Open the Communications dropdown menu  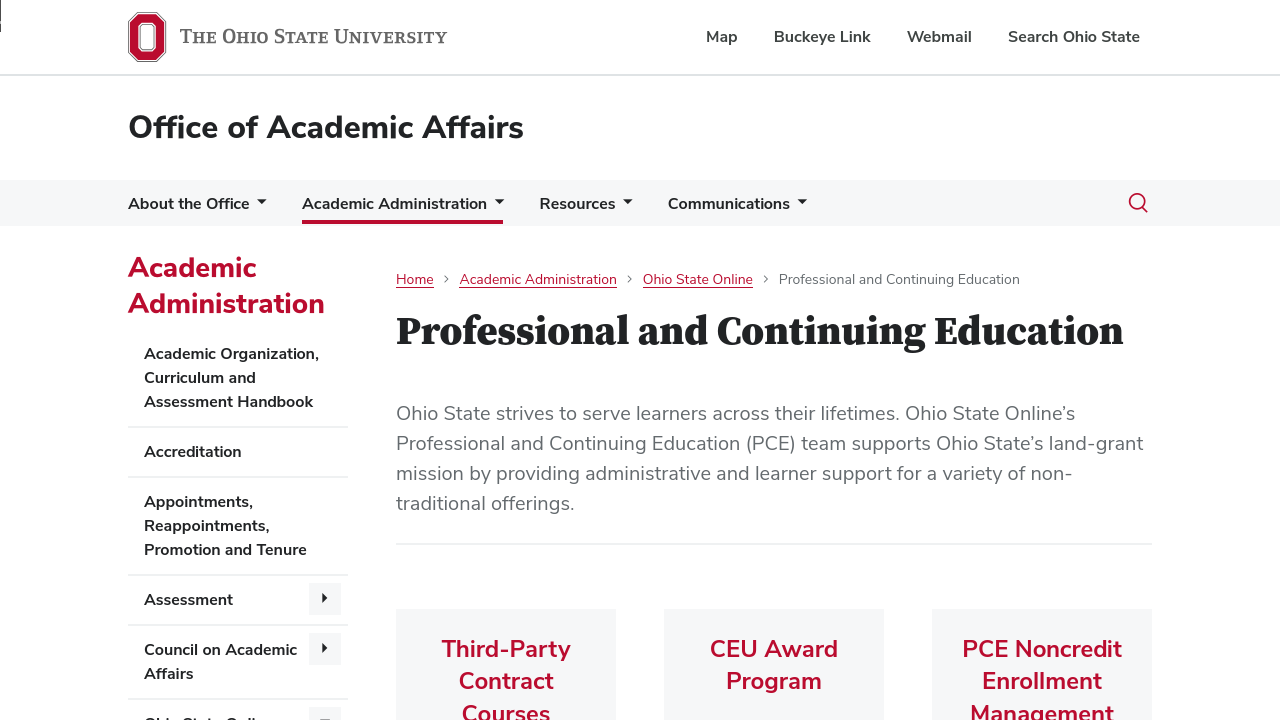[x=737, y=204]
